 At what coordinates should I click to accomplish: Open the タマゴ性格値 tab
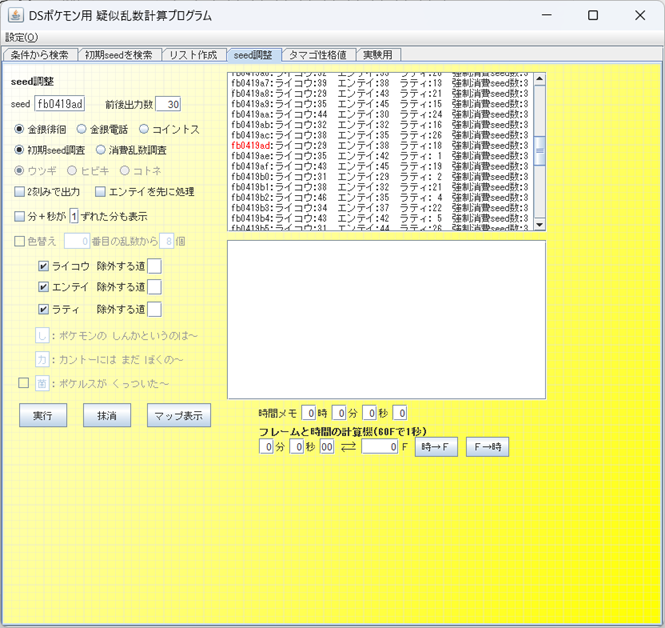(x=318, y=55)
